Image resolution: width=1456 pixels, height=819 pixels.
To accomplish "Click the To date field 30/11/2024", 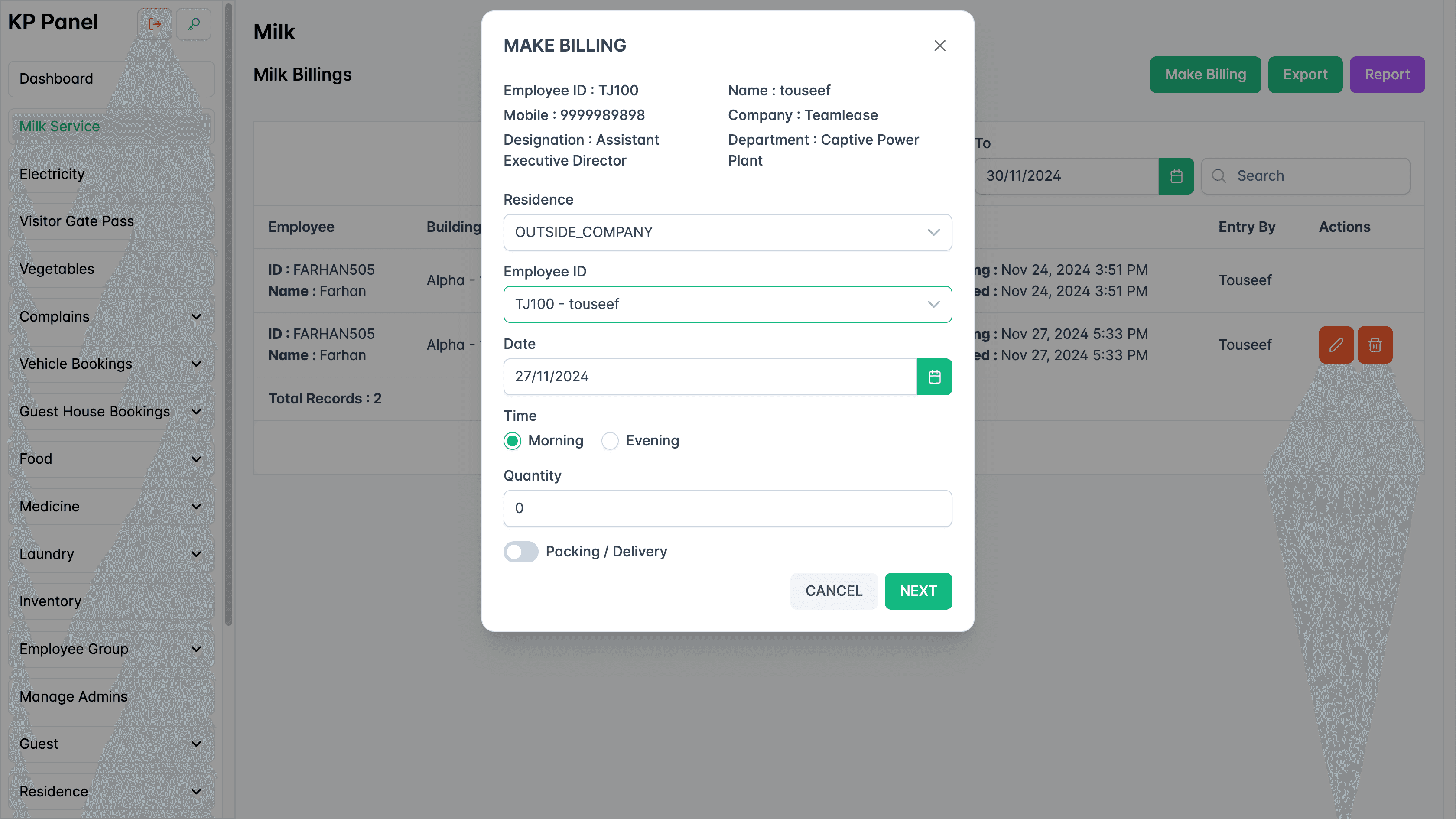I will tap(1066, 176).
